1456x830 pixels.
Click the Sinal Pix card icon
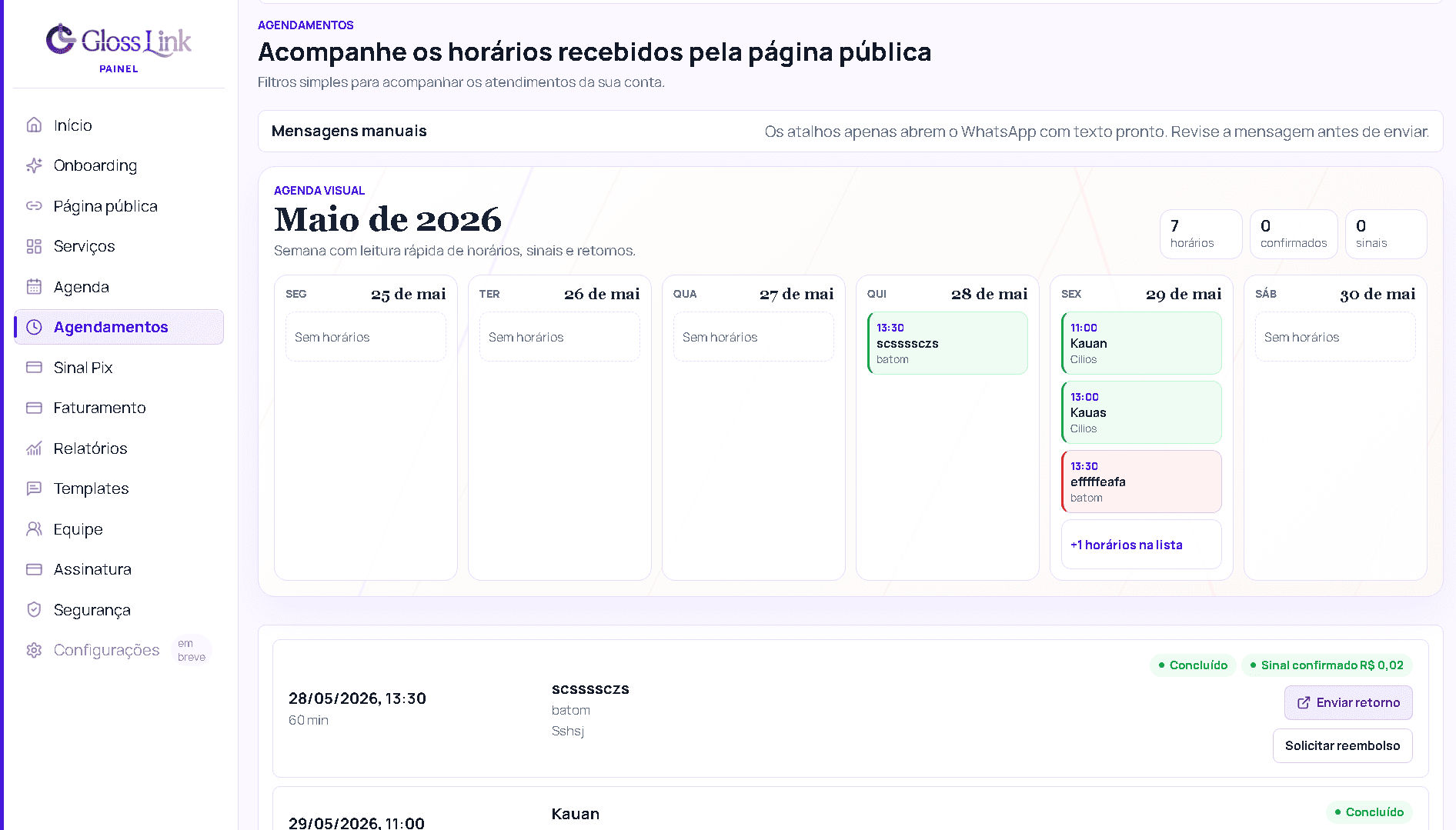point(34,368)
